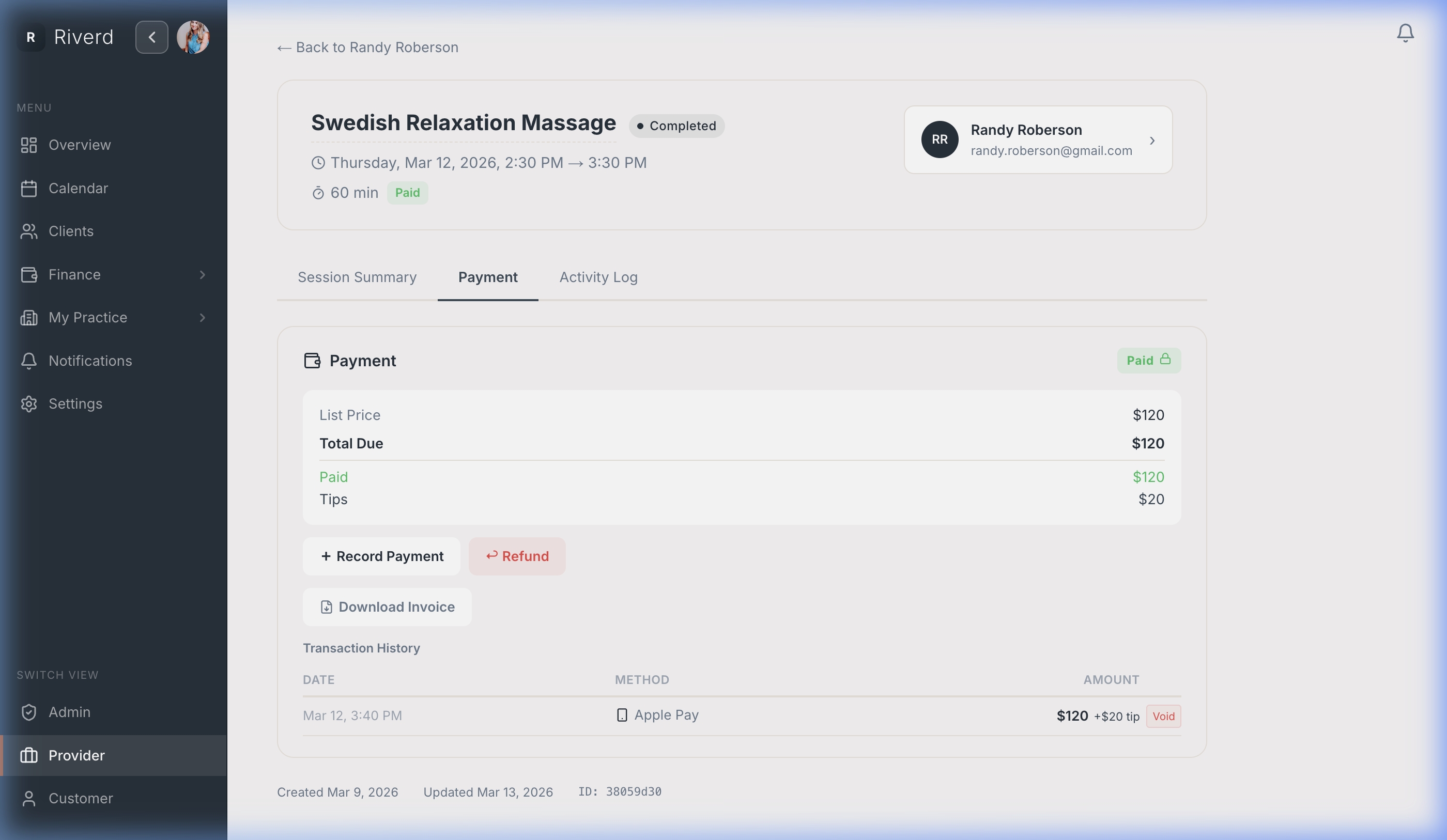Image resolution: width=1447 pixels, height=840 pixels.
Task: Click the Customer view icon
Action: click(x=29, y=798)
